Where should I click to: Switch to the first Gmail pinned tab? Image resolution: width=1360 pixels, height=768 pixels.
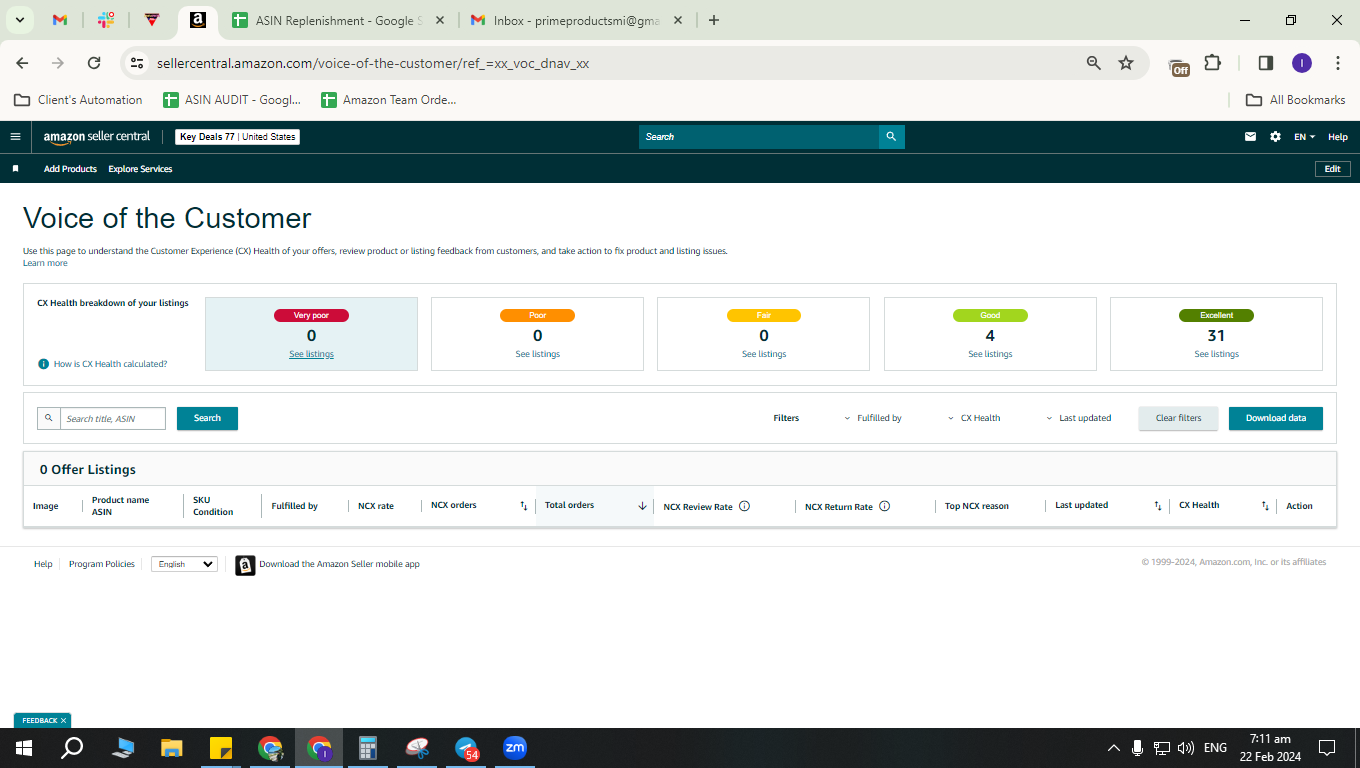point(60,20)
